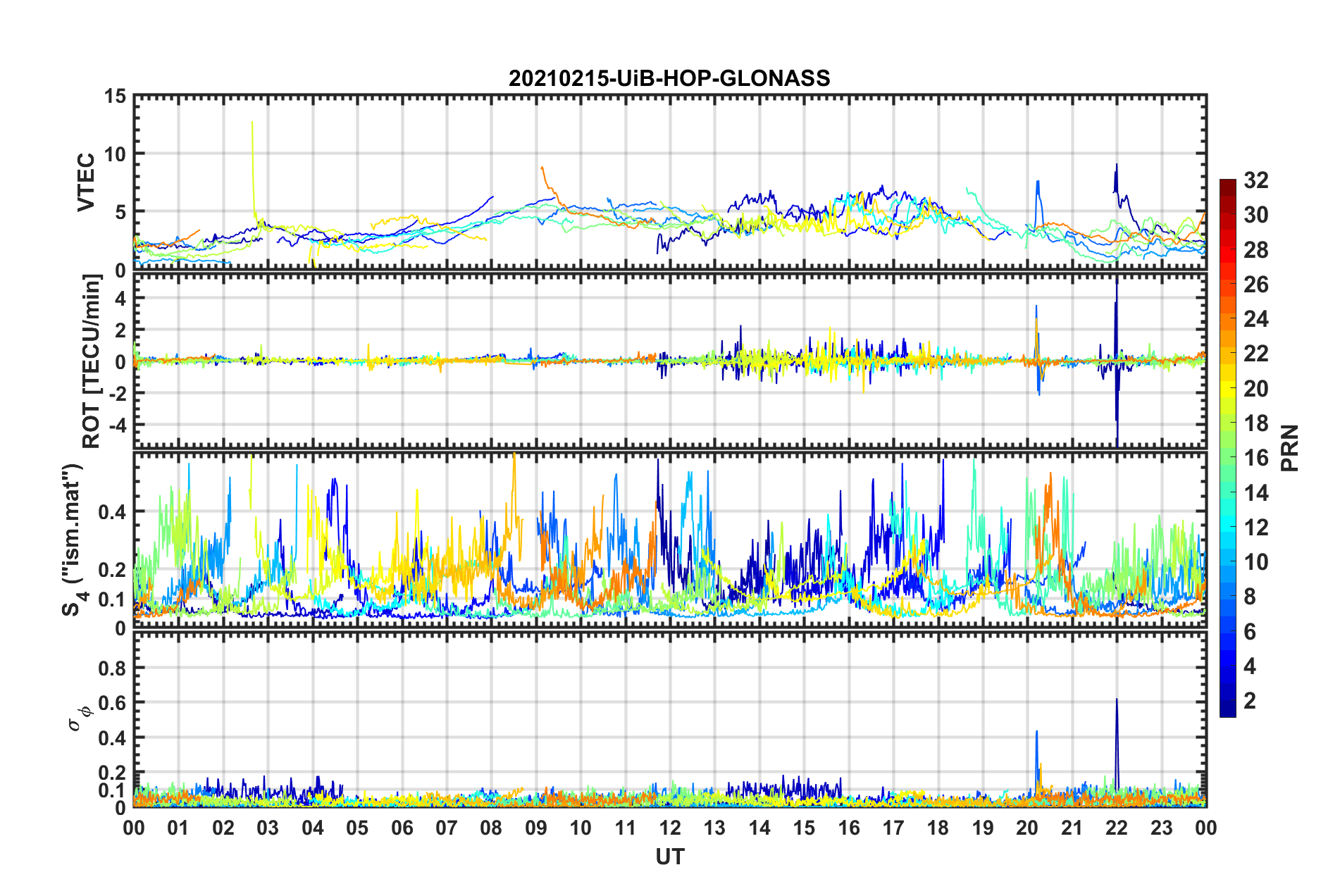Click colorbar tick label 24

[x=1256, y=319]
